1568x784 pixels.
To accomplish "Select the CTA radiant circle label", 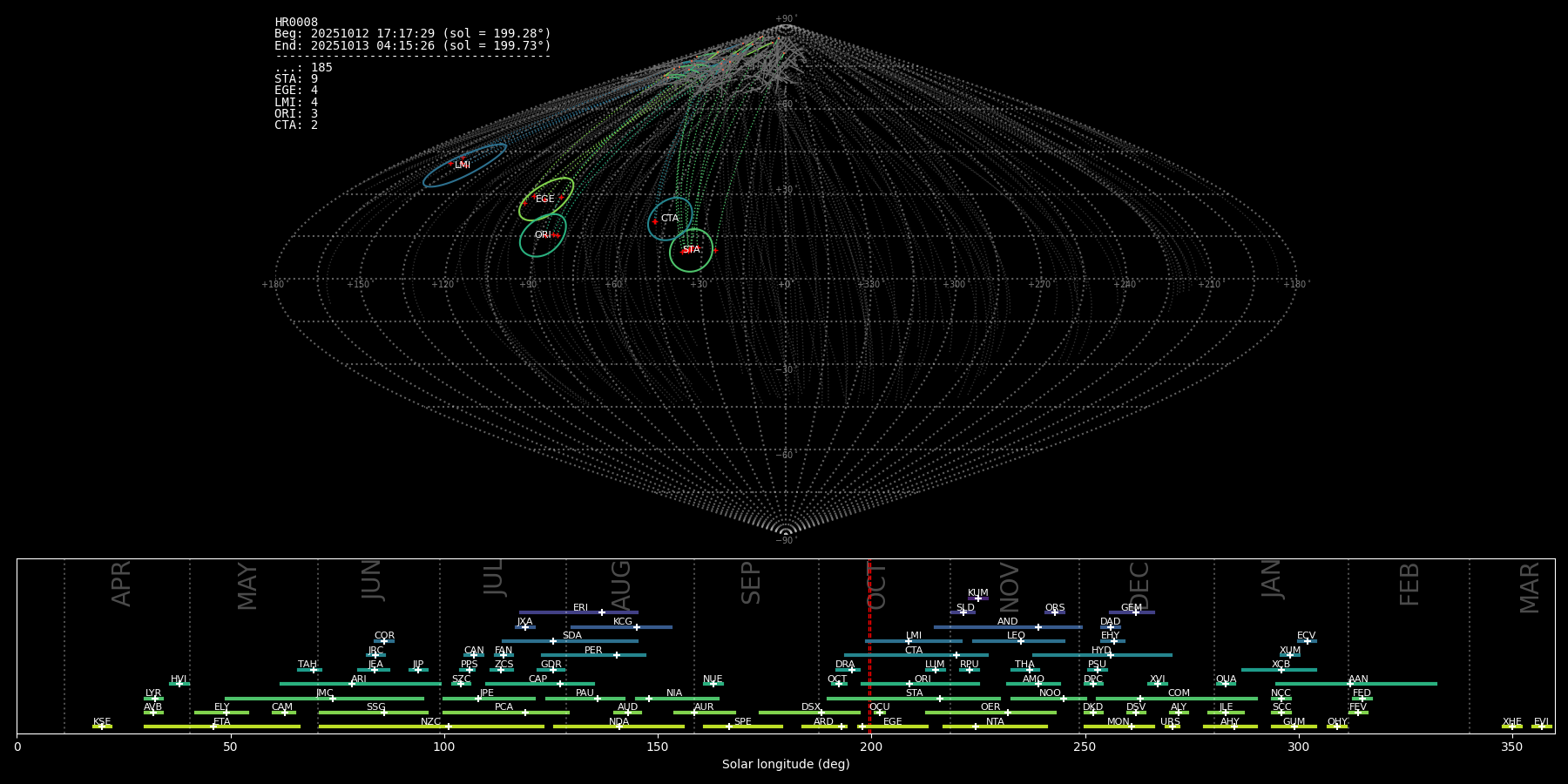I will pos(669,219).
